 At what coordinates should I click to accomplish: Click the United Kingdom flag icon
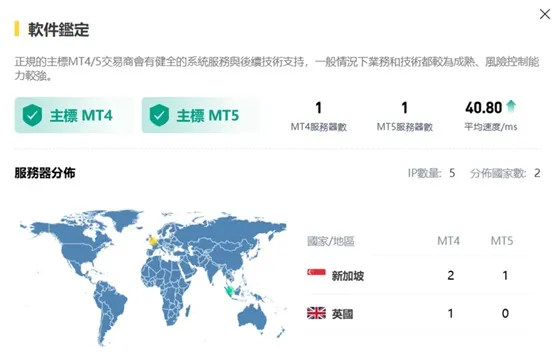click(x=316, y=313)
